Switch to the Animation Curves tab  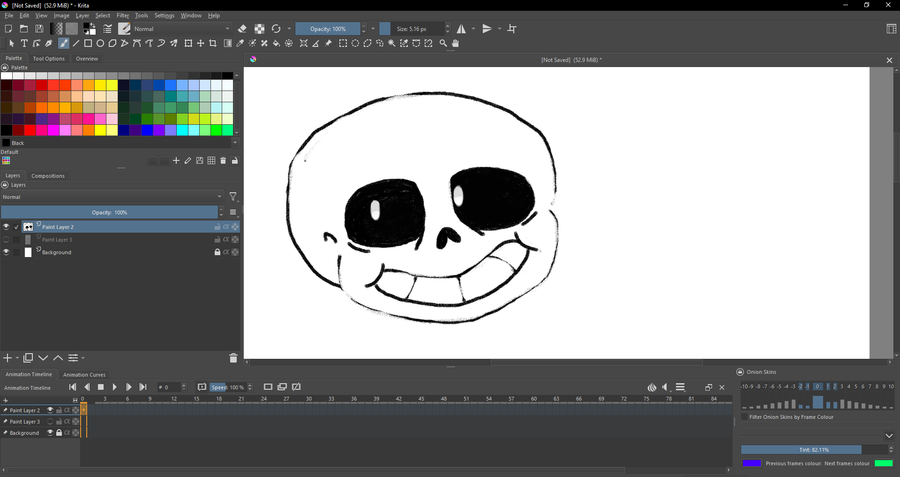point(84,374)
